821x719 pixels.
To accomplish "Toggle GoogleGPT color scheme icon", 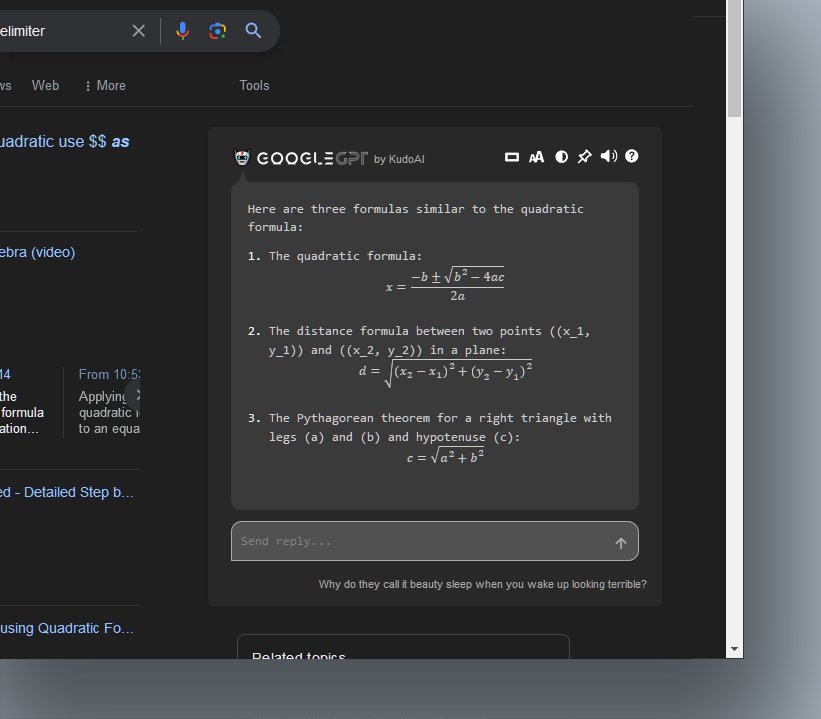I will tap(561, 157).
